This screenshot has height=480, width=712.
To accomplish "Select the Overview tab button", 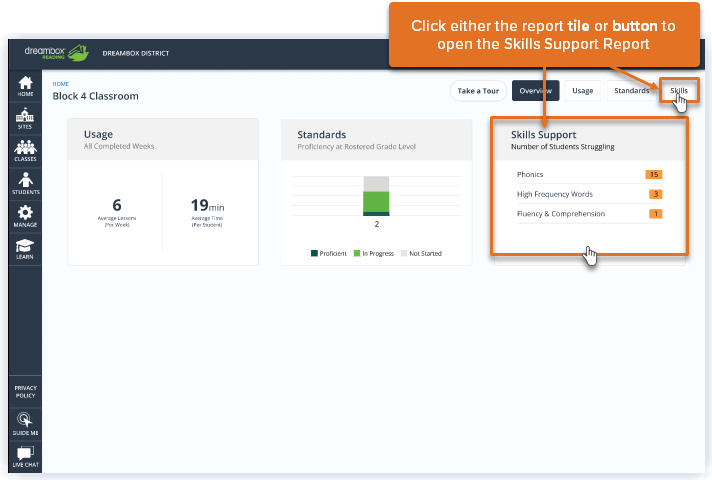I will click(x=536, y=91).
